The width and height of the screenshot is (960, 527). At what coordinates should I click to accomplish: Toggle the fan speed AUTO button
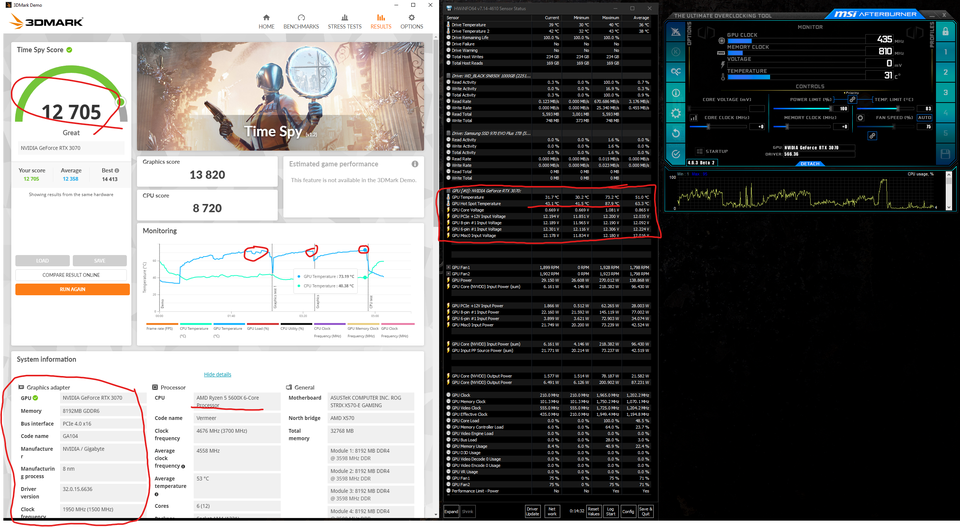coord(924,118)
